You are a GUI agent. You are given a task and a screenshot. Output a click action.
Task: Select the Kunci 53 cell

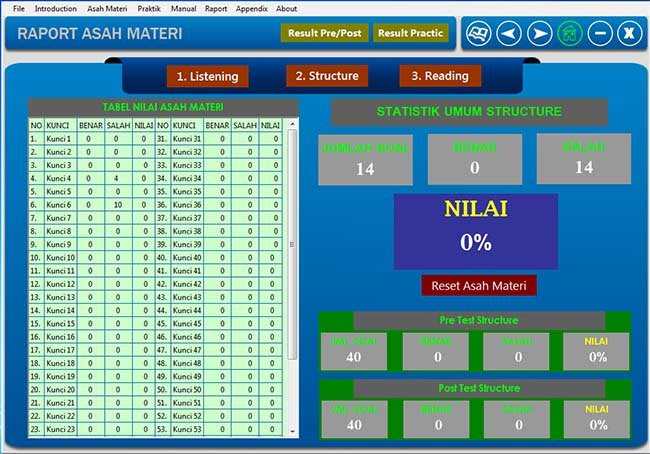point(187,429)
